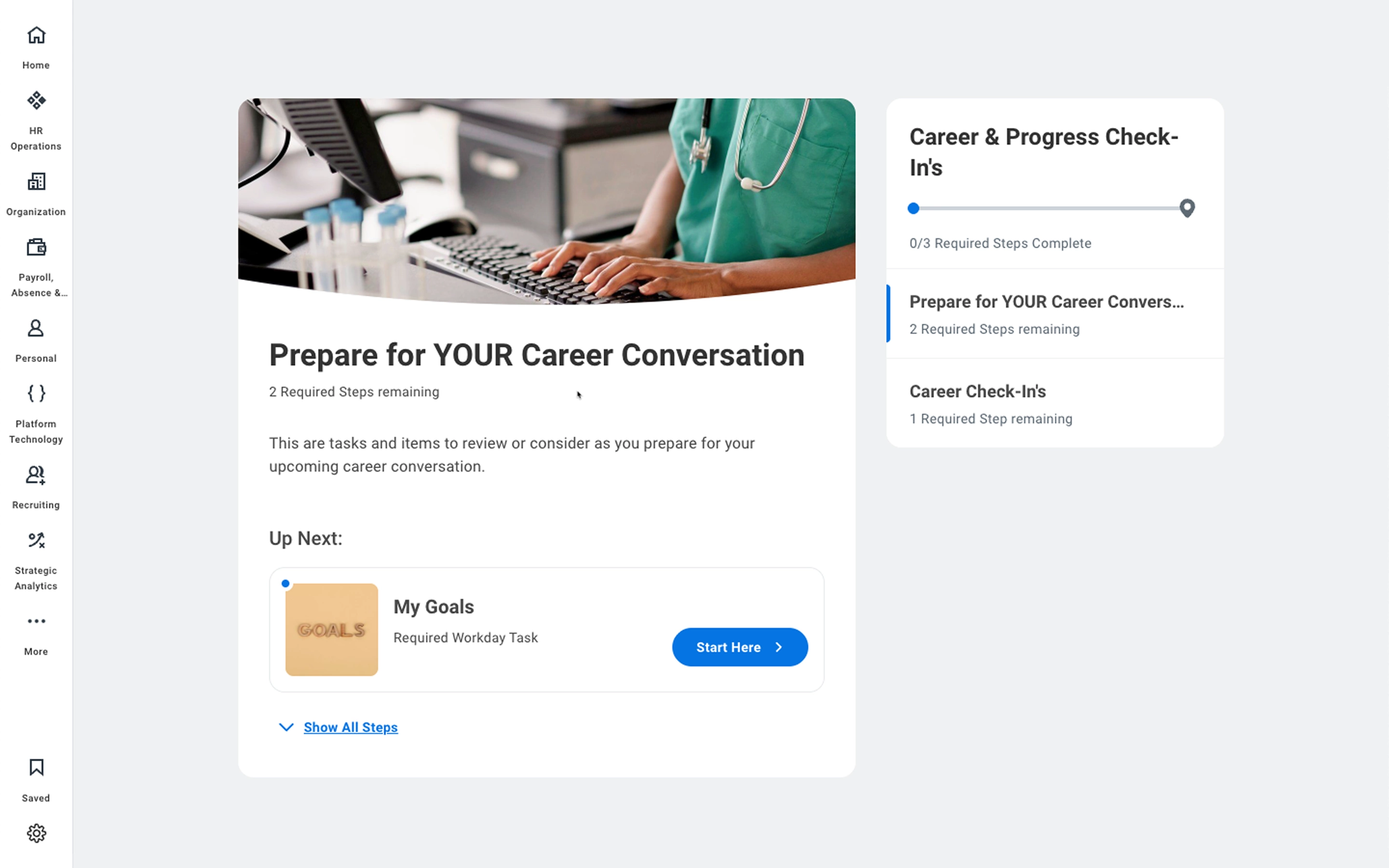Screen dimensions: 1389x868
Task: Open the settings gear icon
Action: 36,833
